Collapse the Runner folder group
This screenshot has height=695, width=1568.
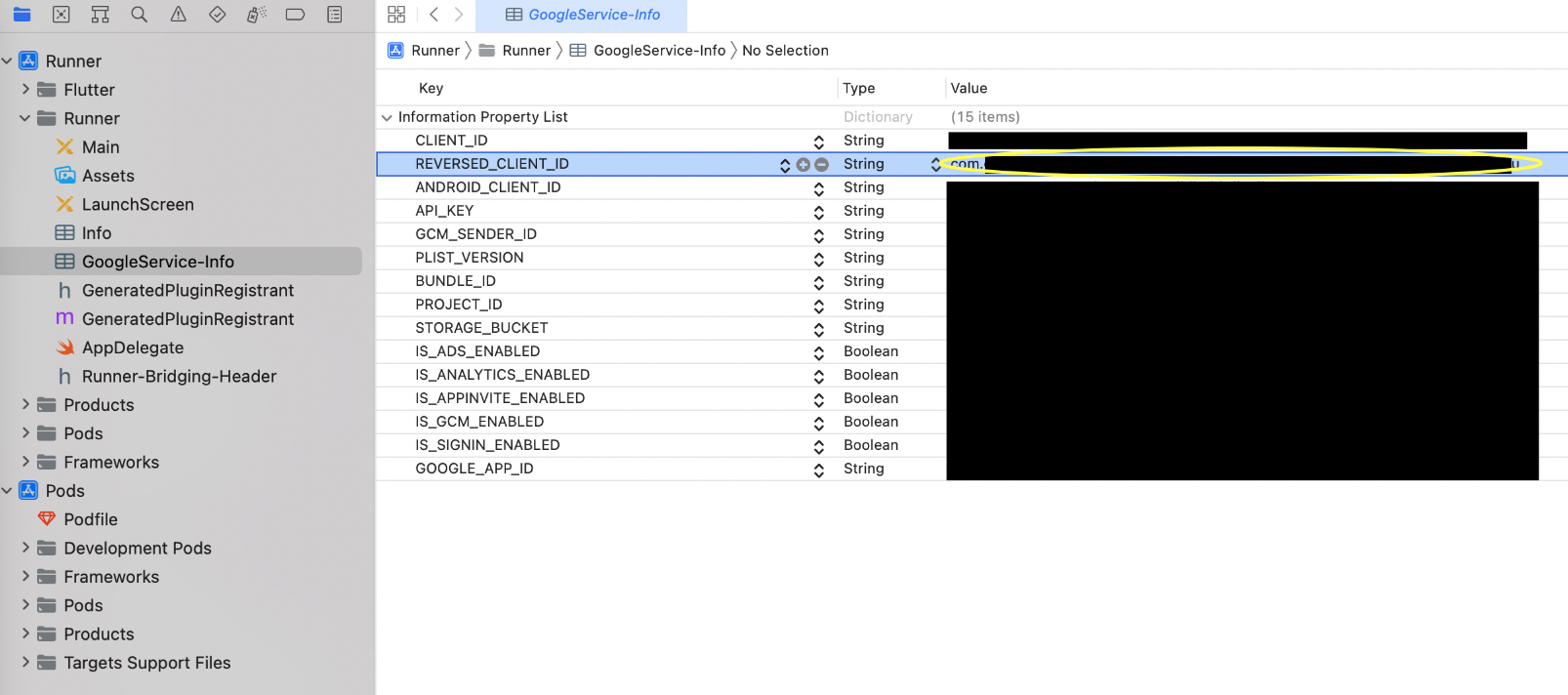(25, 118)
